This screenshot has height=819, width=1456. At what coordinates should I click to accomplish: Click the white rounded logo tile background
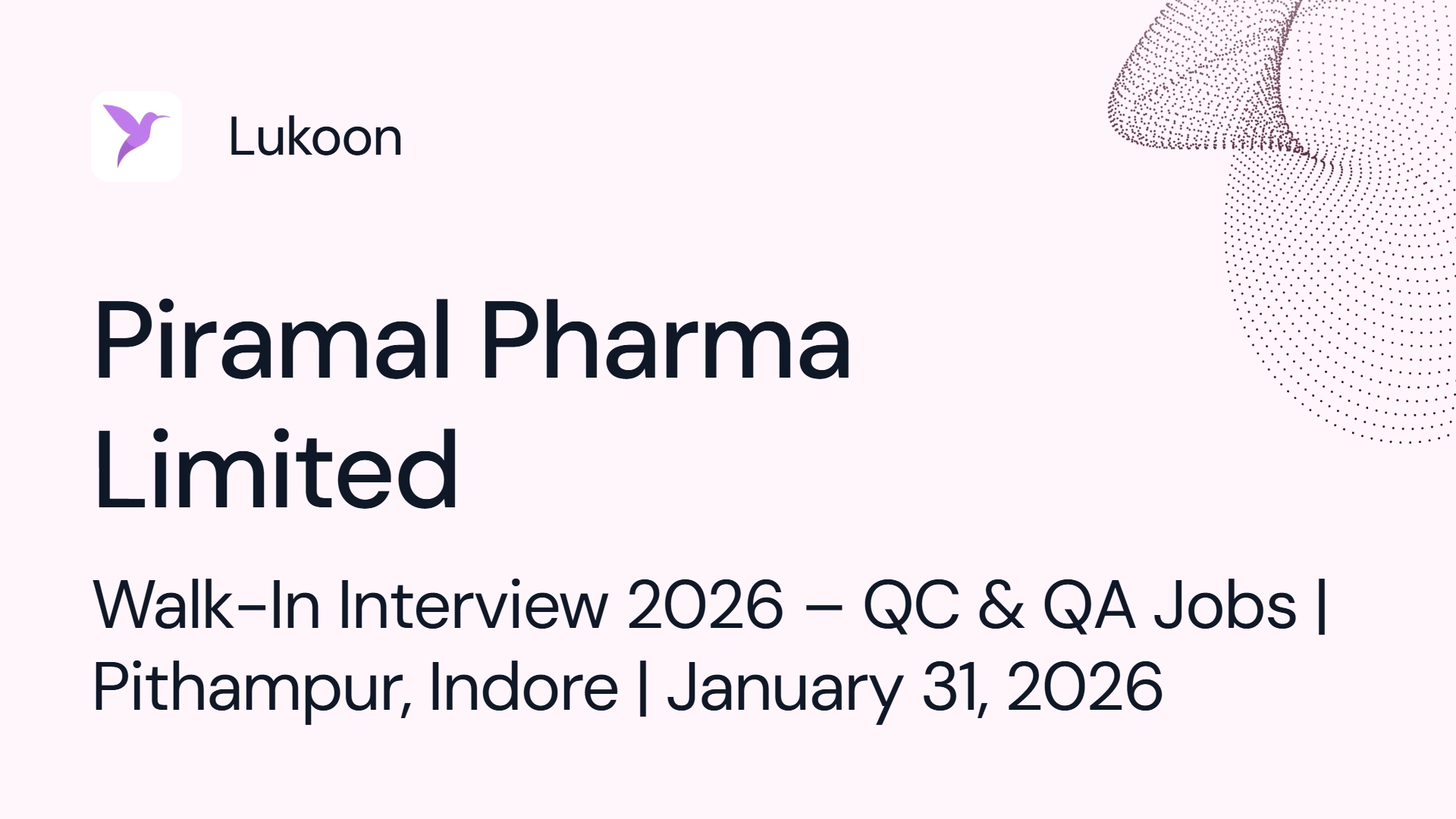pos(136,136)
